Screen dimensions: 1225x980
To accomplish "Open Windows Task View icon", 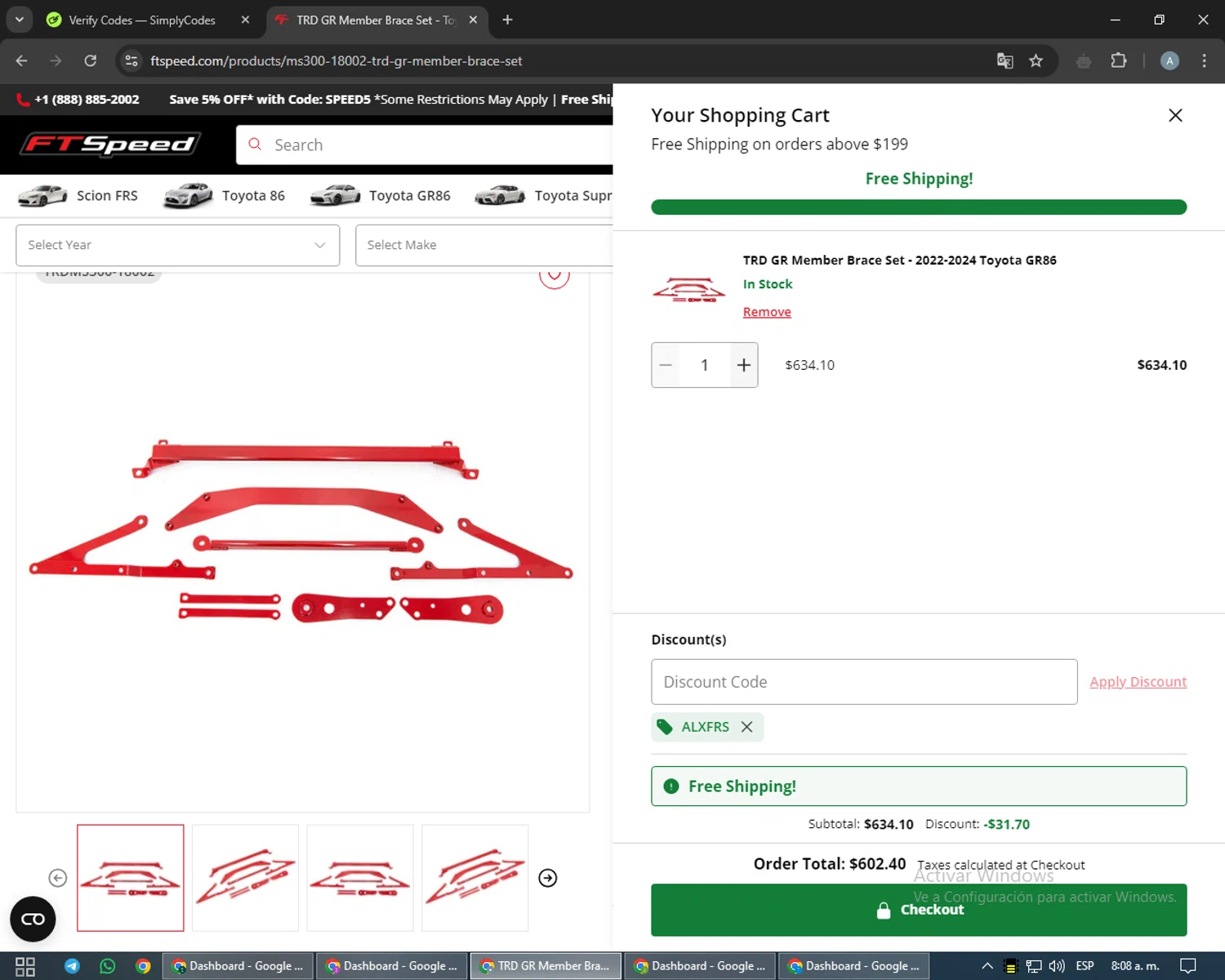I will coord(25,966).
